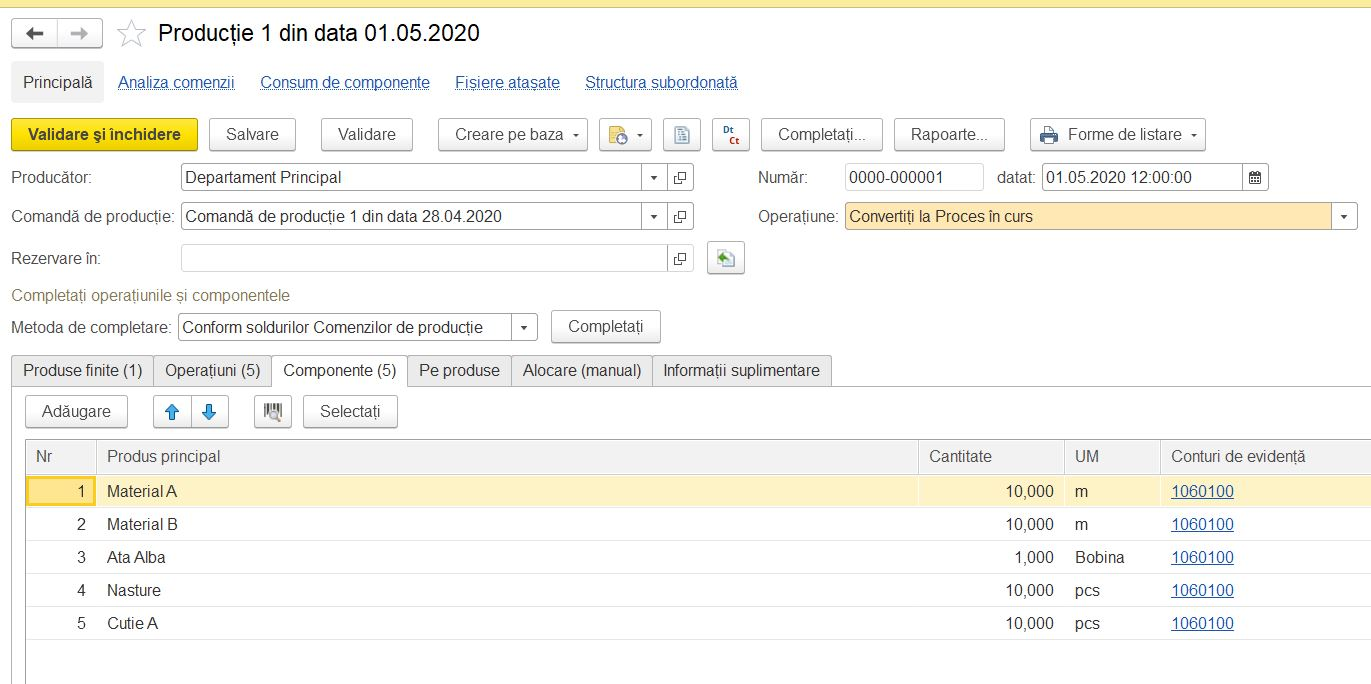The height and width of the screenshot is (684, 1371).
Task: Open the Producător field's linked record icon
Action: [x=680, y=178]
